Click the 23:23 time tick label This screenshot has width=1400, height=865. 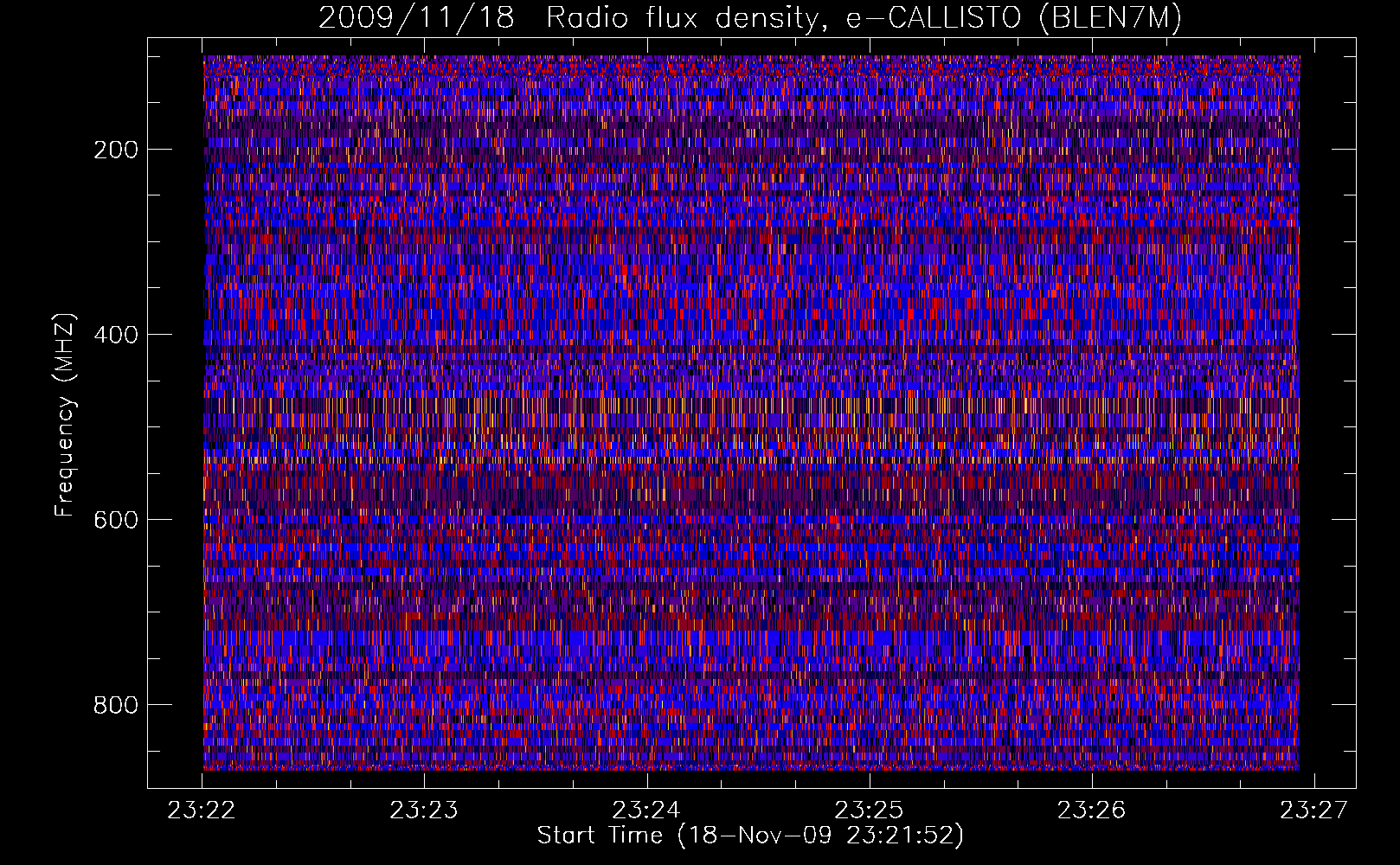tap(424, 810)
